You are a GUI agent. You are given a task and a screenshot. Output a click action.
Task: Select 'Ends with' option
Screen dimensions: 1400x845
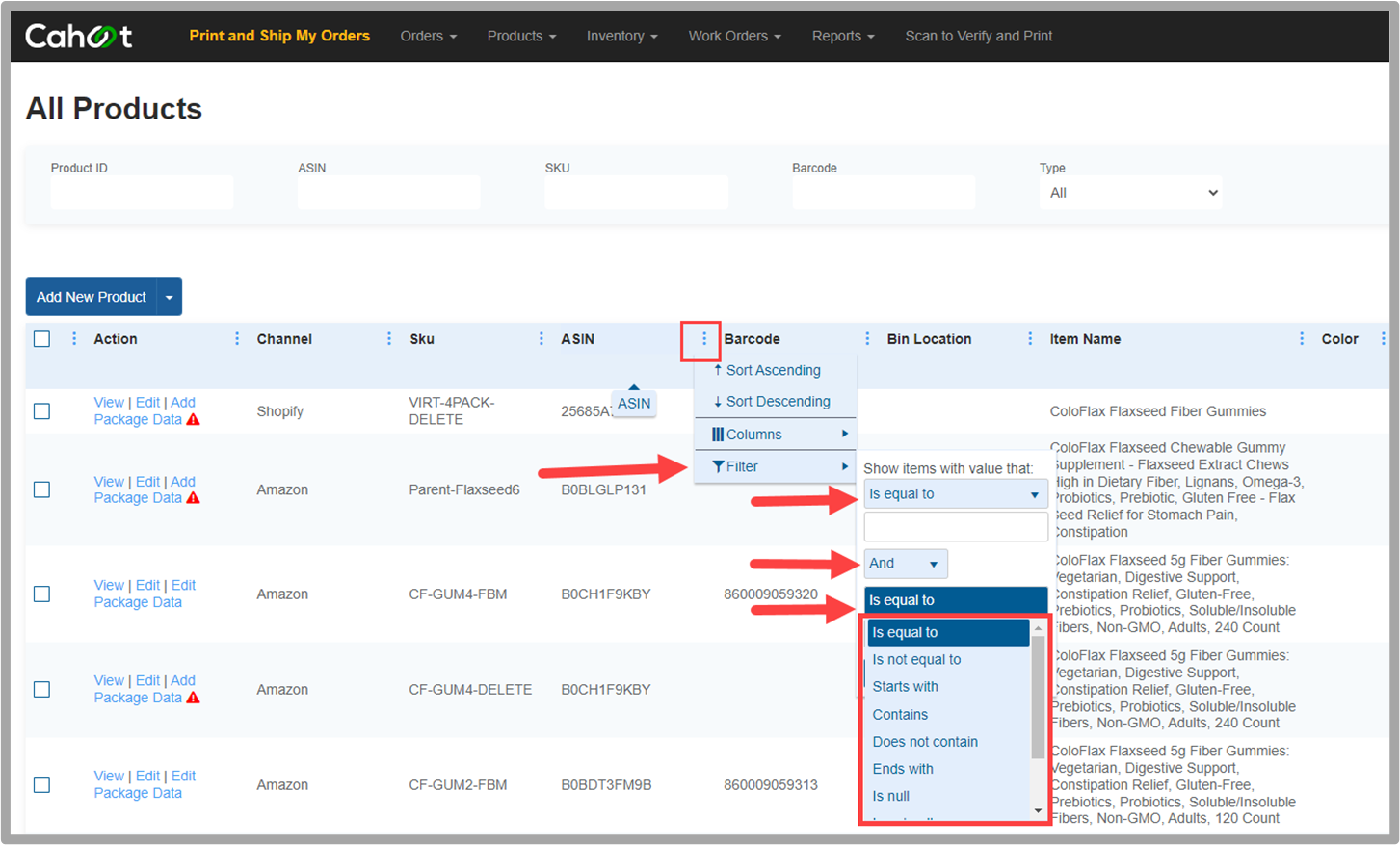(948, 769)
